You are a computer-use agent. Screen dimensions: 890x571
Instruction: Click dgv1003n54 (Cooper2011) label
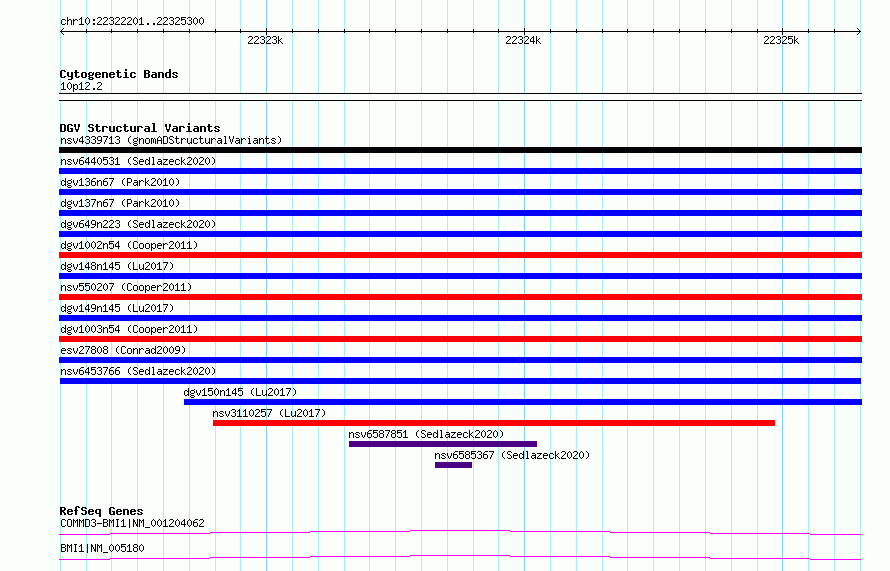click(x=129, y=329)
